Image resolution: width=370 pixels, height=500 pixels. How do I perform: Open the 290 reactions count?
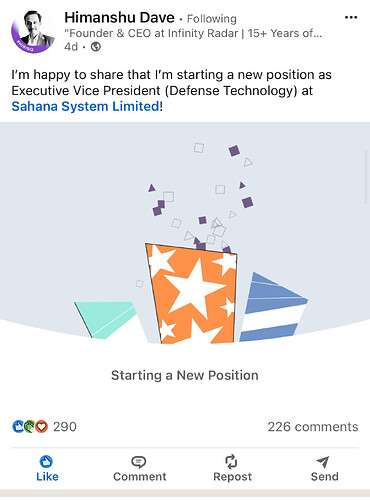(65, 427)
